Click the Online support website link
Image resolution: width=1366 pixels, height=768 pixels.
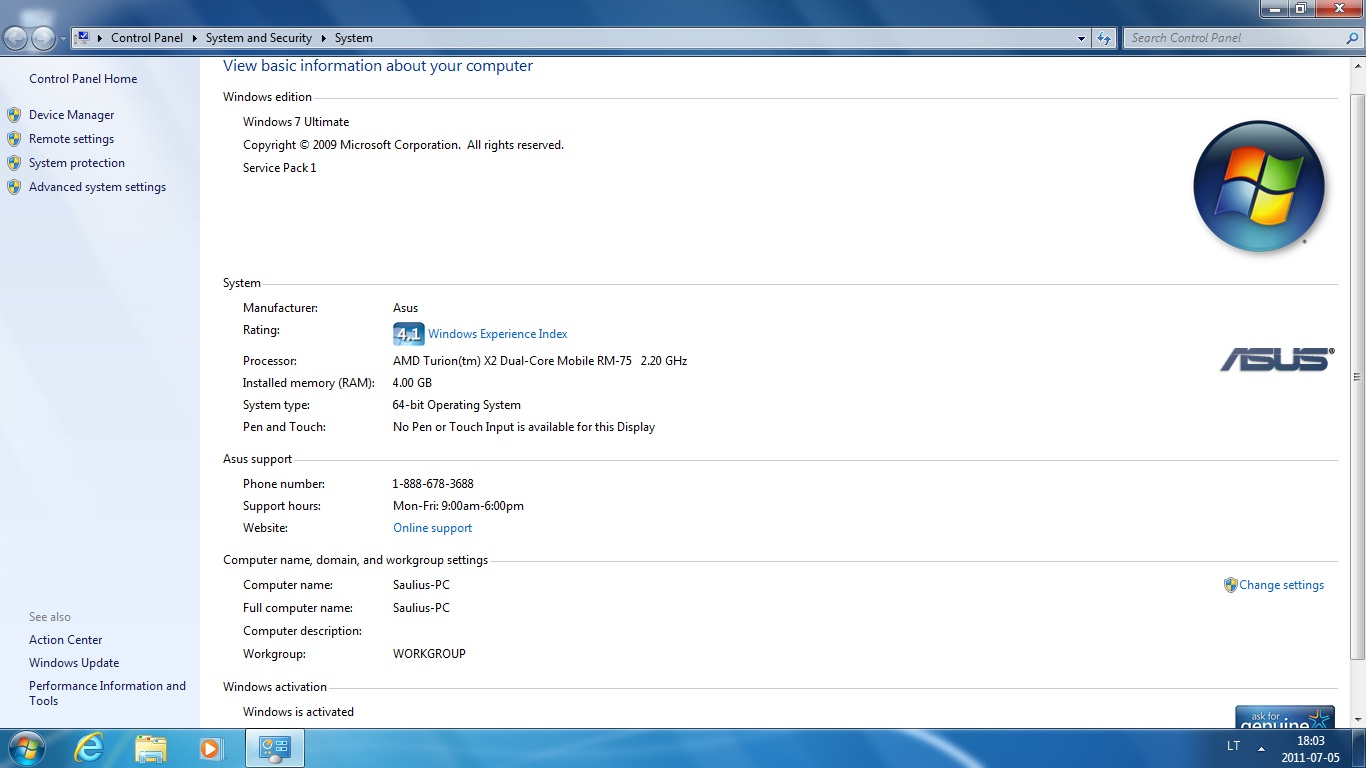tap(432, 528)
